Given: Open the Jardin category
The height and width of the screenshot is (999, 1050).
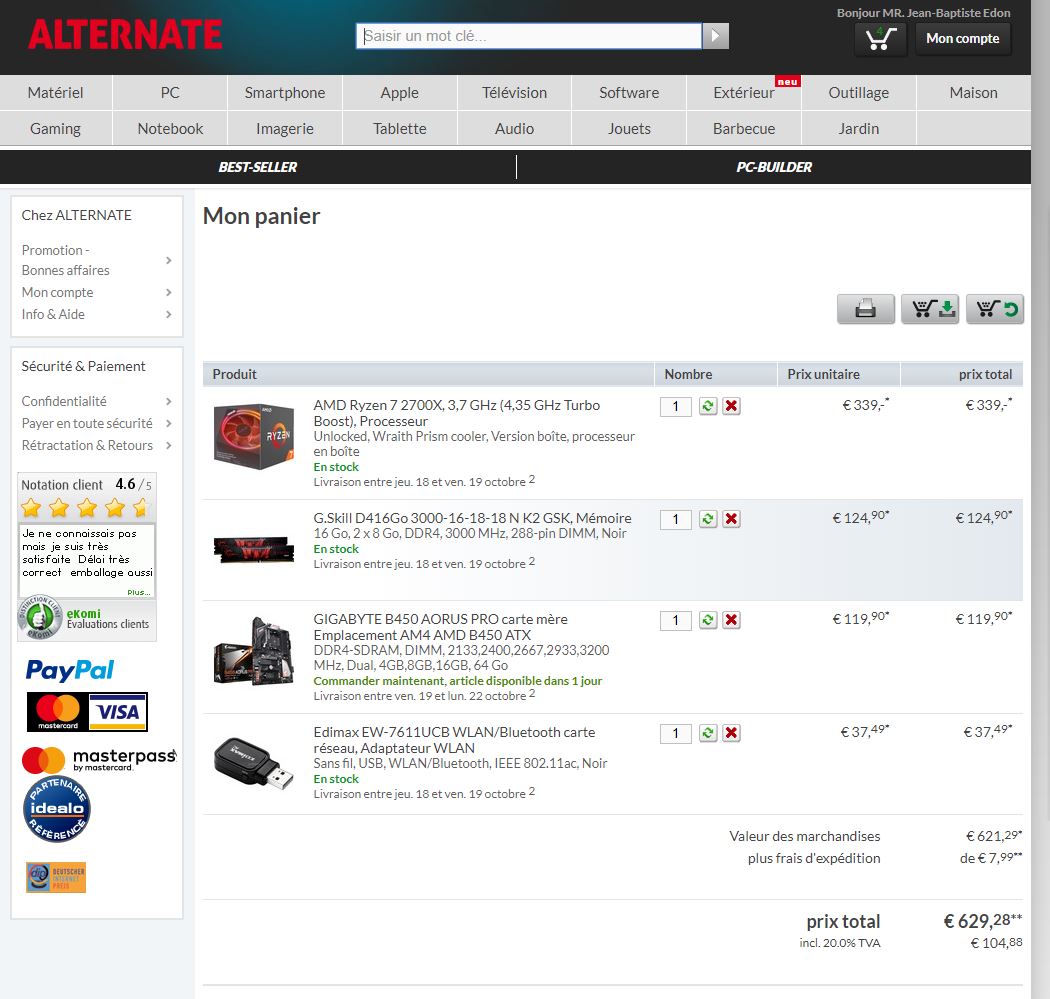Looking at the screenshot, I should 858,129.
